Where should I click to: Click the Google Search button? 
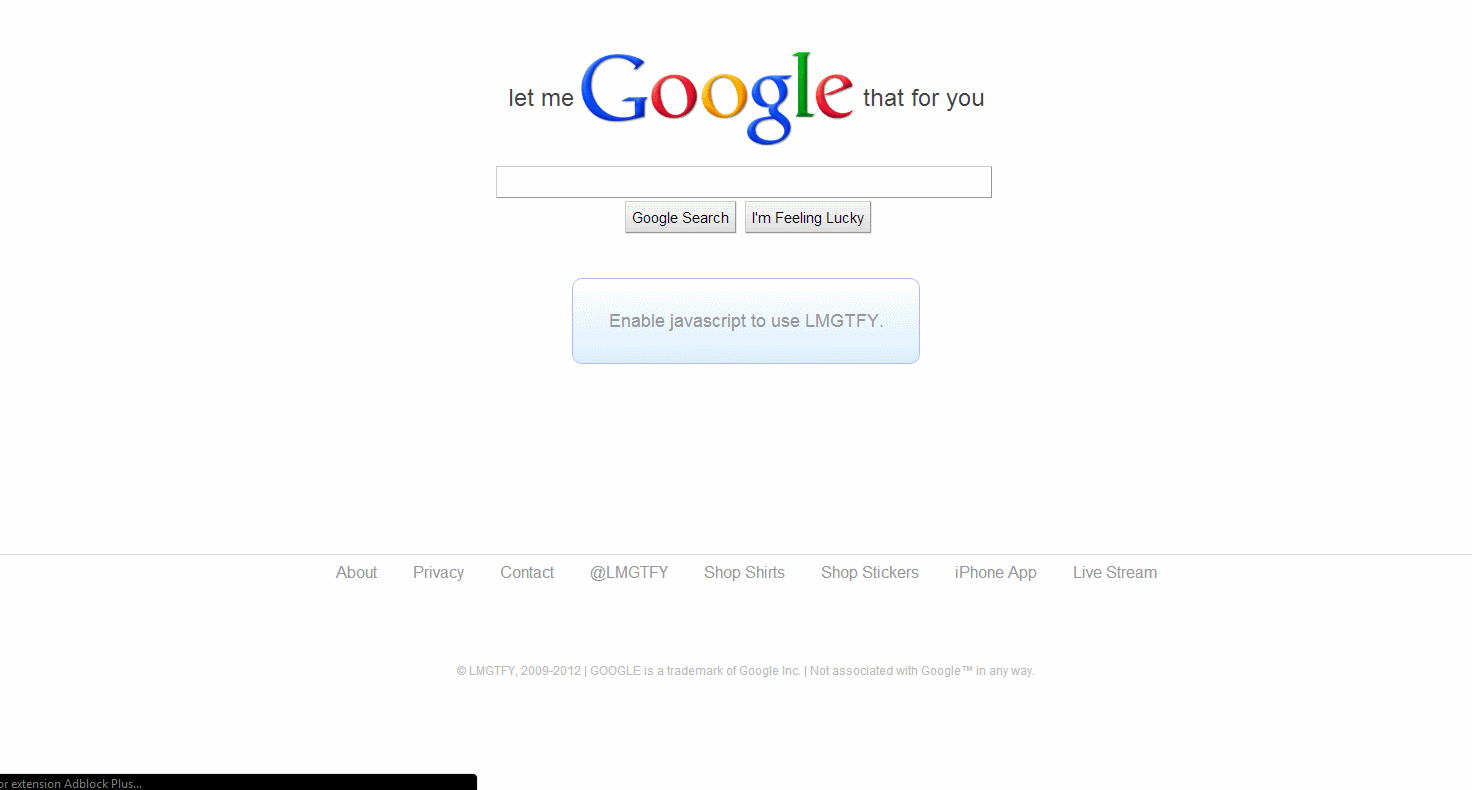(x=680, y=217)
